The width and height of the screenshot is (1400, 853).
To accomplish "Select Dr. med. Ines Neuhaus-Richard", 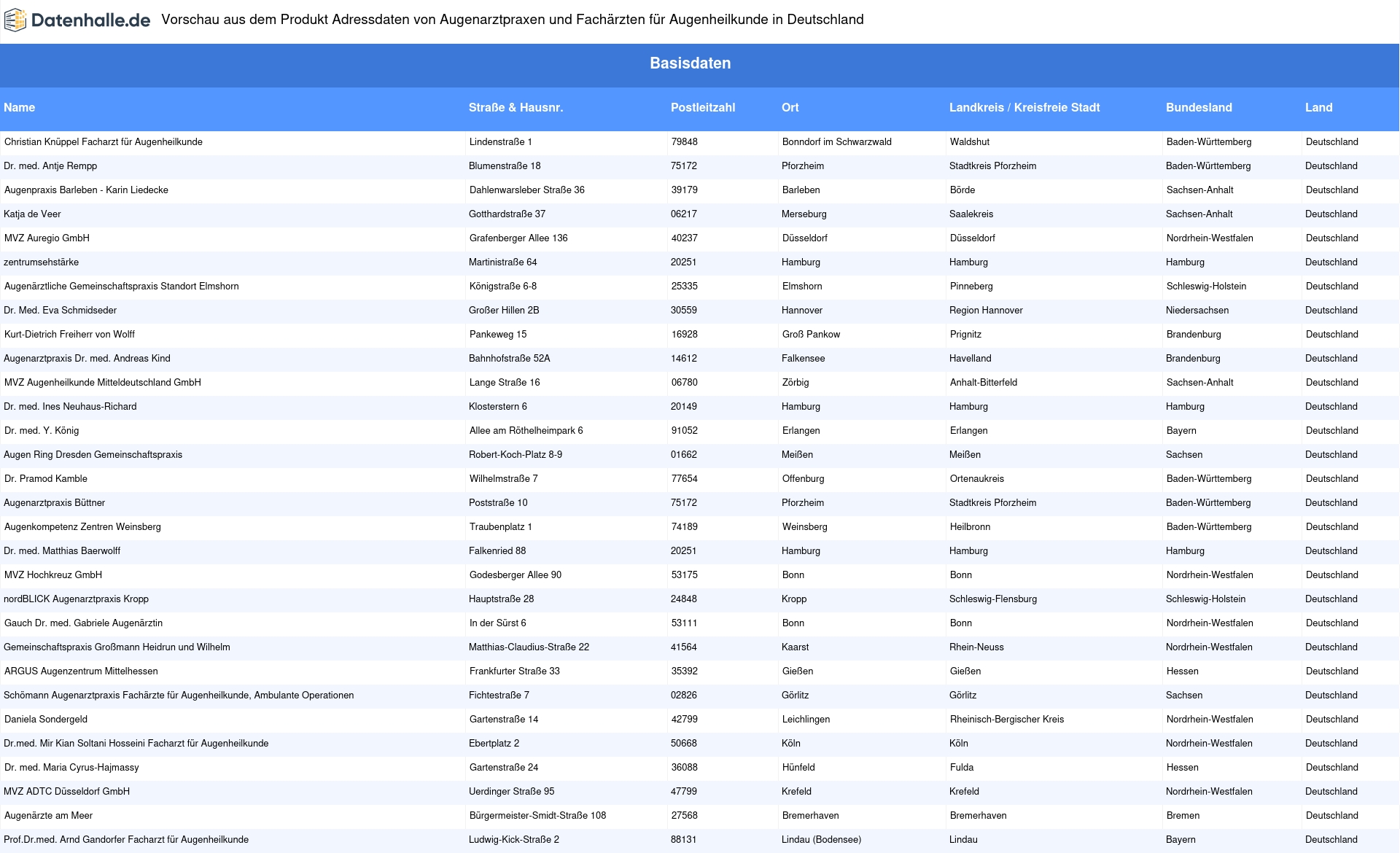I will pos(70,407).
